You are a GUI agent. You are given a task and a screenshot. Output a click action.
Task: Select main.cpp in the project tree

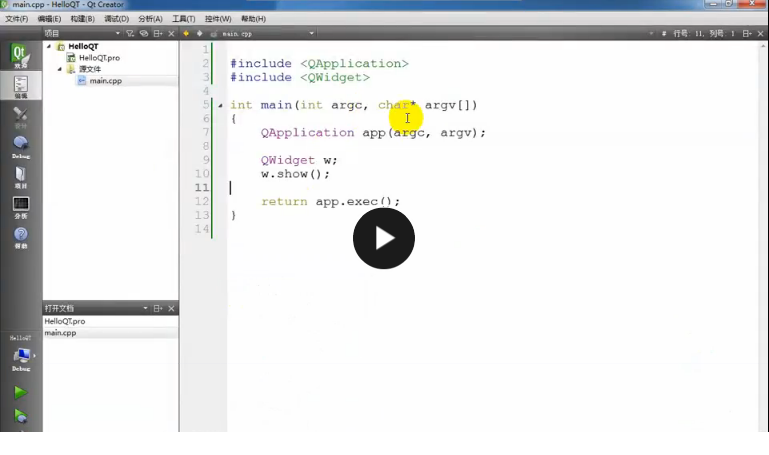pos(105,80)
